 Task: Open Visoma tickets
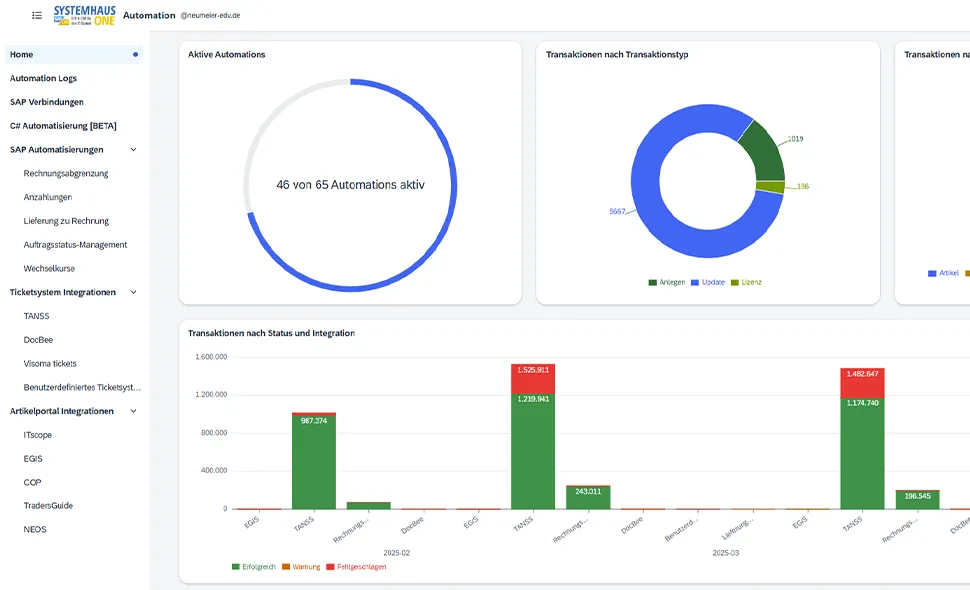point(49,364)
